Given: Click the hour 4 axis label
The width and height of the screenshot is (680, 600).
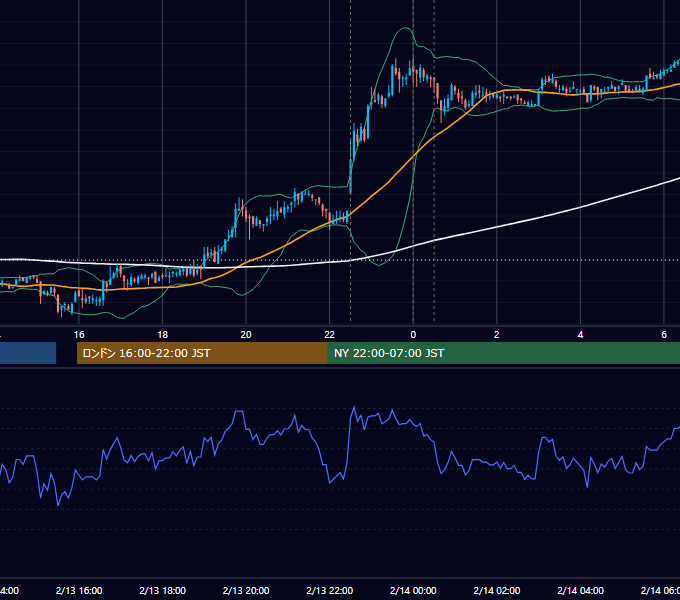Looking at the screenshot, I should tap(580, 335).
